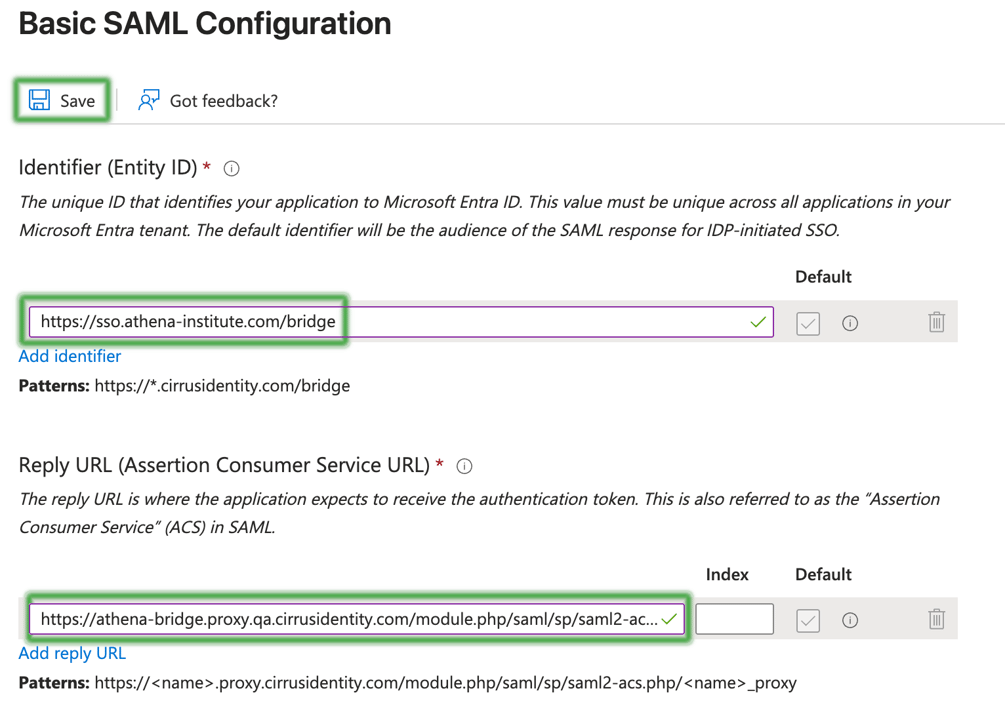
Task: Click green validation checkmark in identifier field
Action: (758, 322)
